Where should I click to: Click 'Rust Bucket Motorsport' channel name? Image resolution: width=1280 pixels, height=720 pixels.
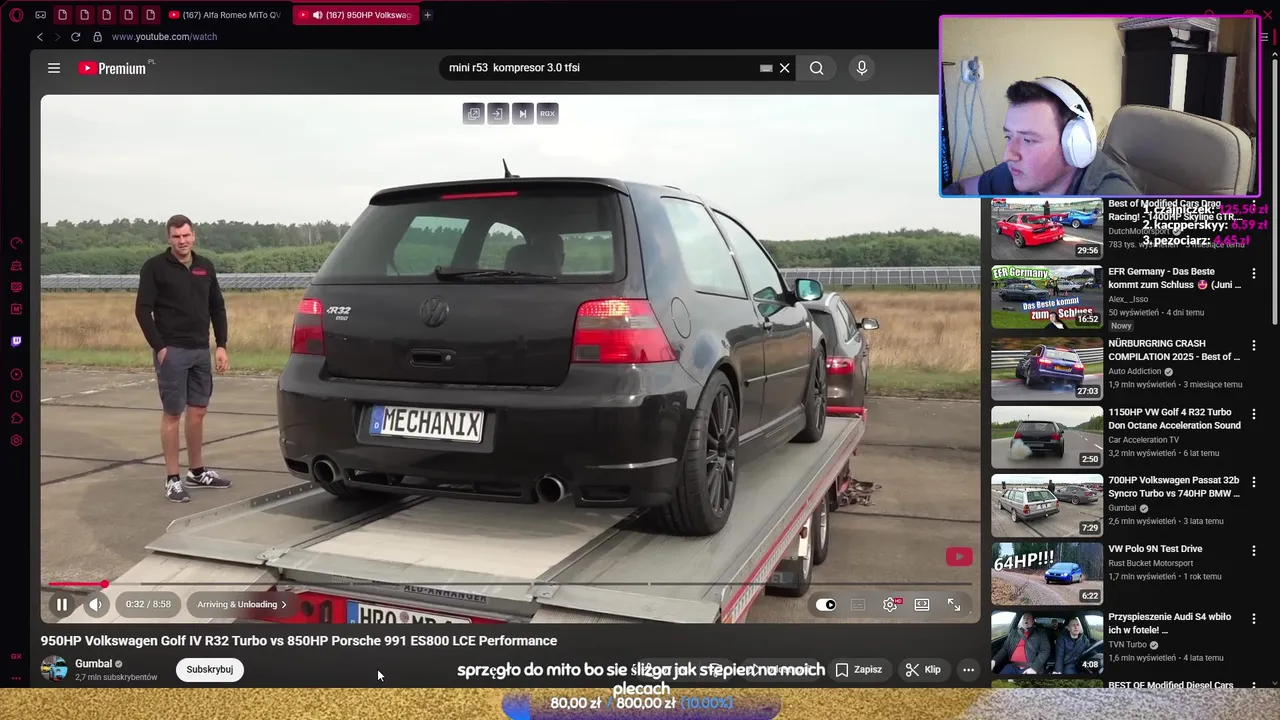pos(1151,563)
